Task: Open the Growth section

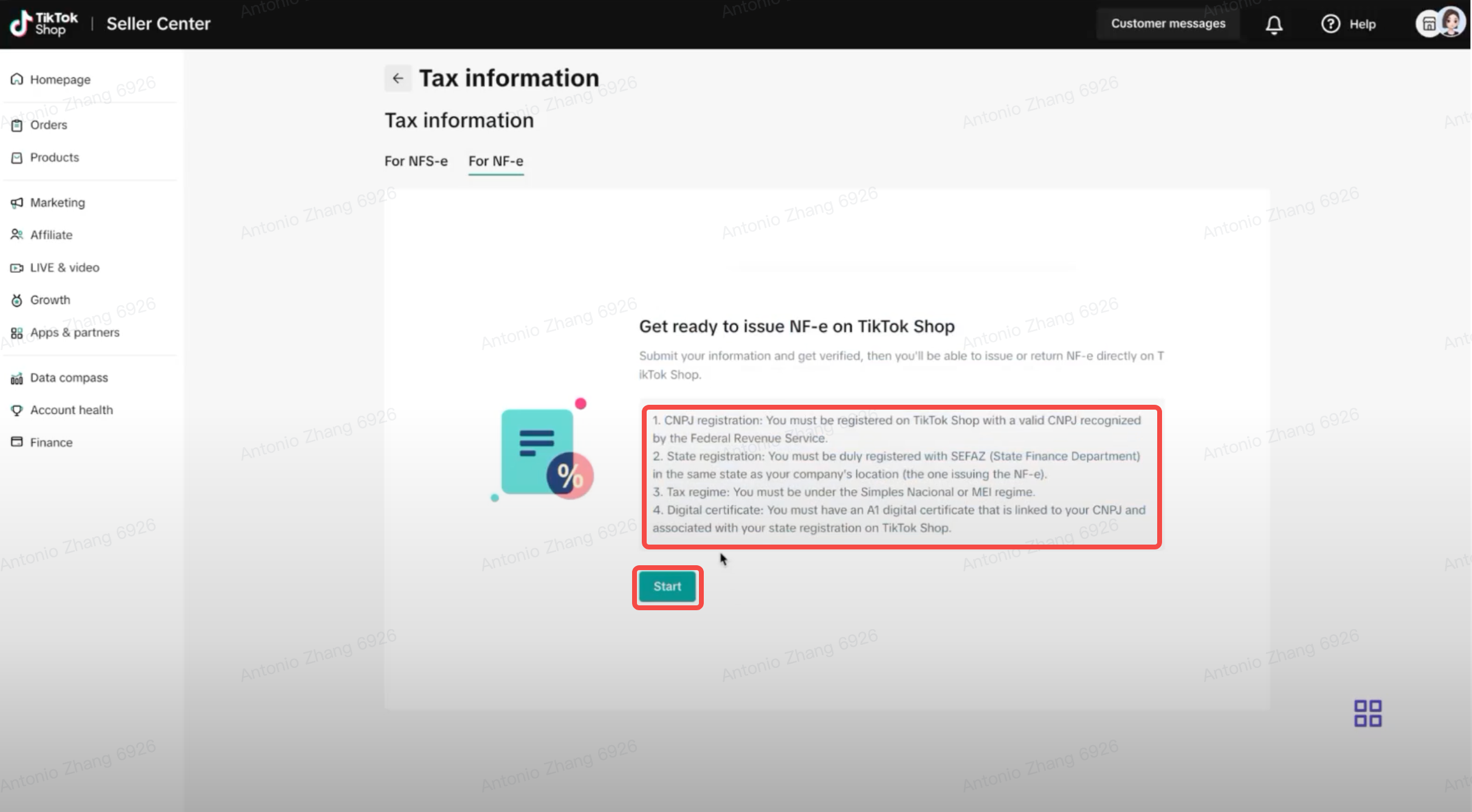Action: click(x=50, y=300)
